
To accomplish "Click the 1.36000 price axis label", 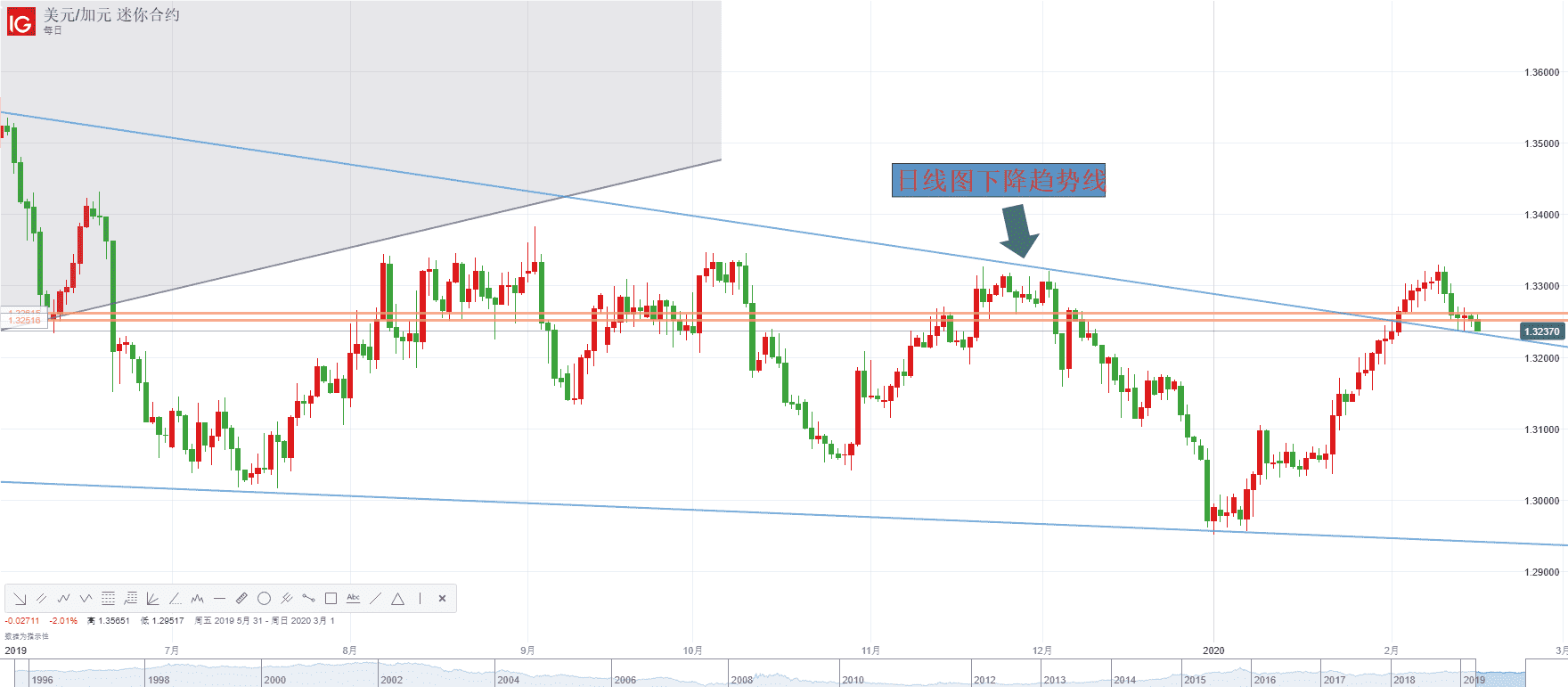I will [1542, 72].
